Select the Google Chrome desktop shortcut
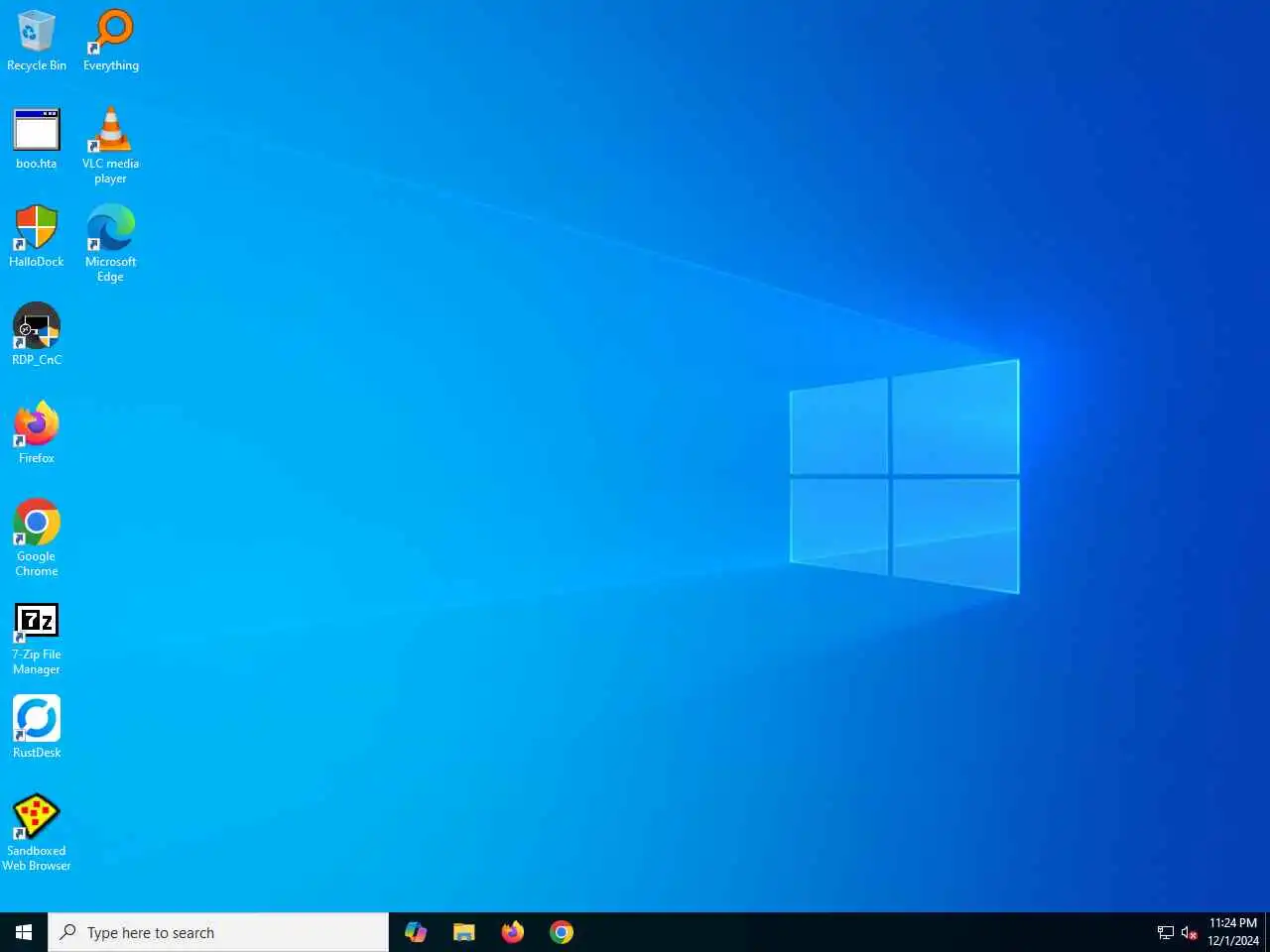The height and width of the screenshot is (952, 1270). coord(37,538)
